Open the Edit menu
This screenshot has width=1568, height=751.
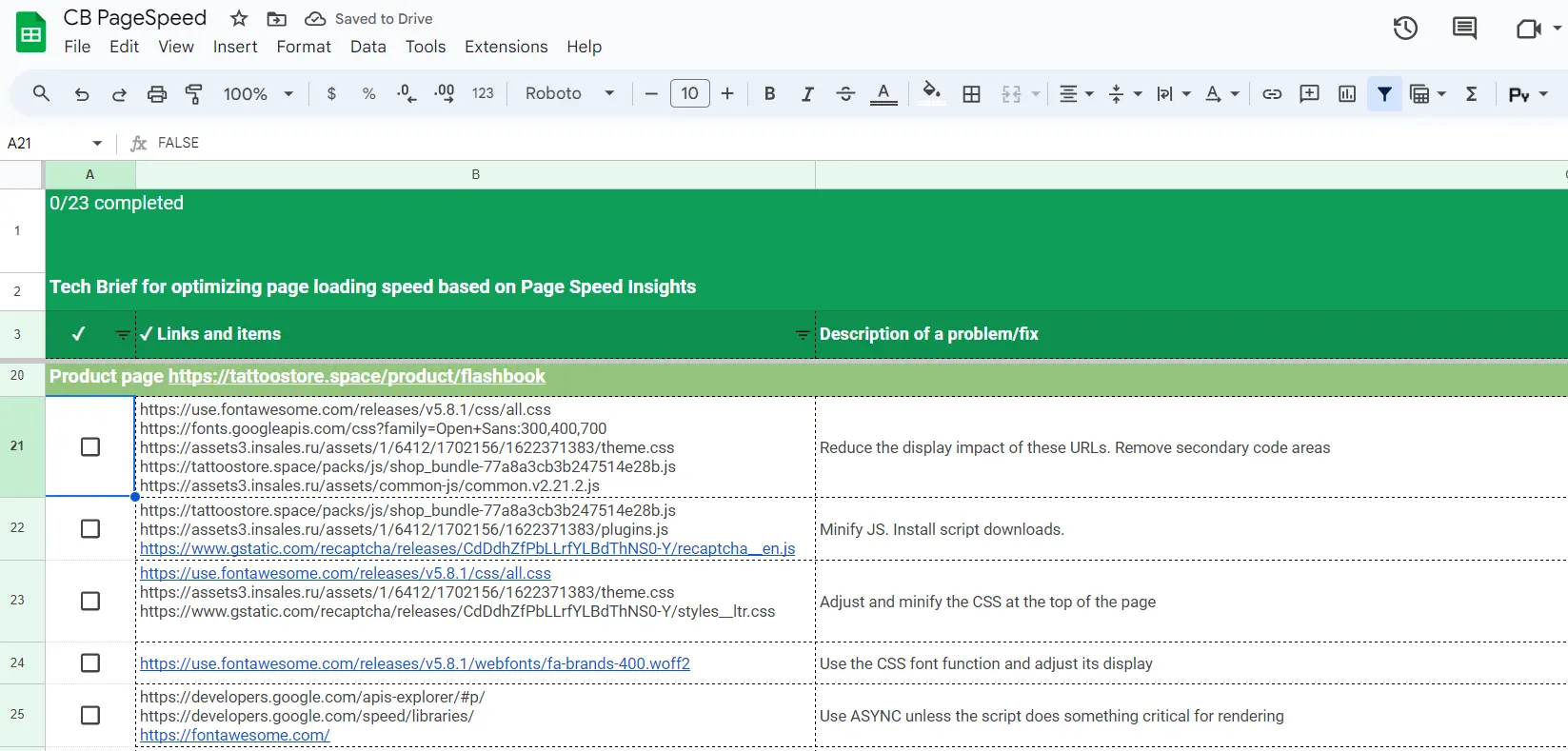pos(124,47)
